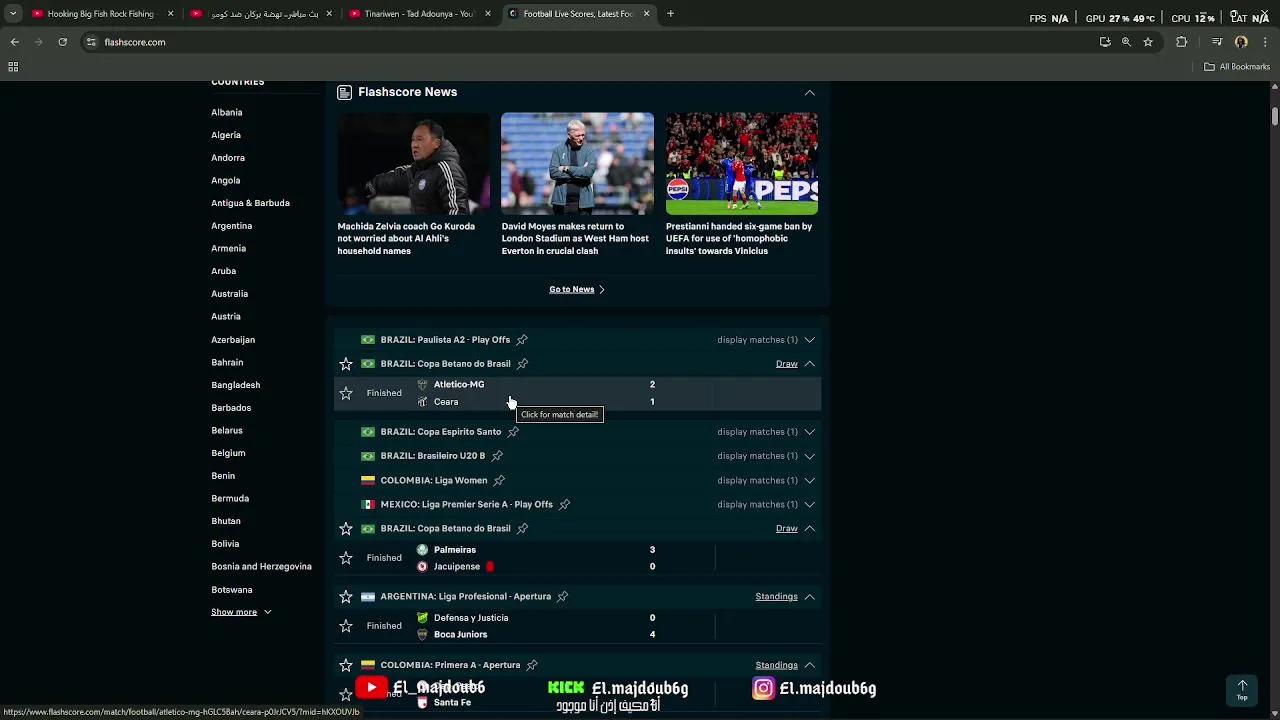Viewport: 1280px width, 720px height.
Task: Pin the Paulista A2 Play Offs league
Action: pos(522,340)
